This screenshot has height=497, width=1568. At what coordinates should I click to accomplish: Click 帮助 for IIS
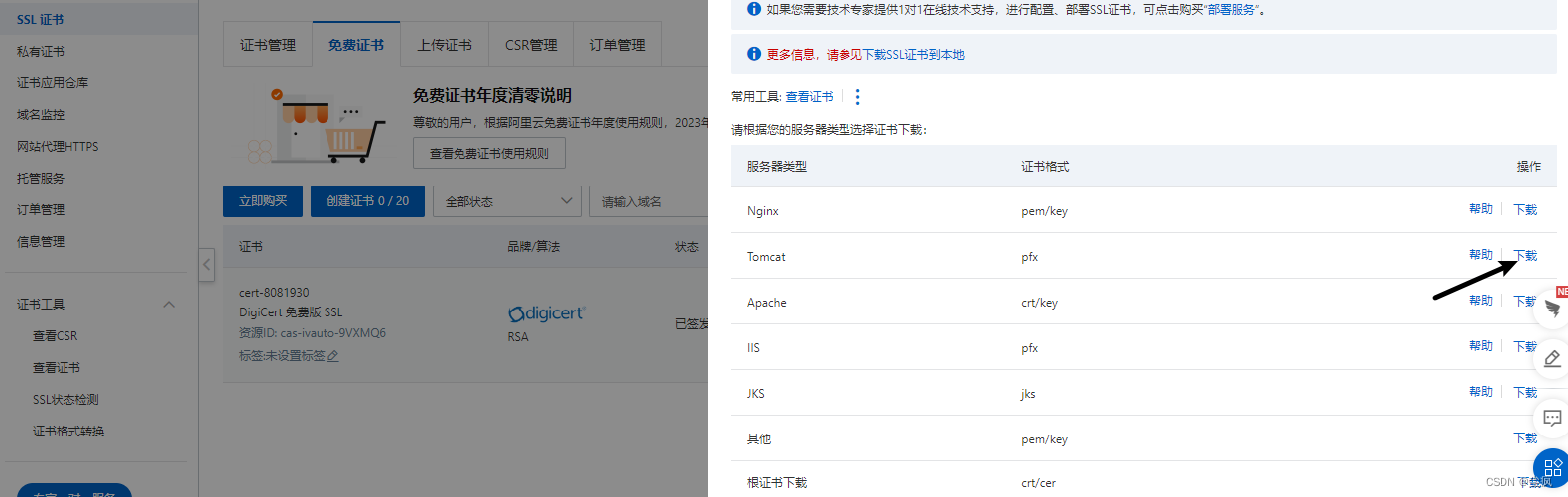pos(1481,346)
